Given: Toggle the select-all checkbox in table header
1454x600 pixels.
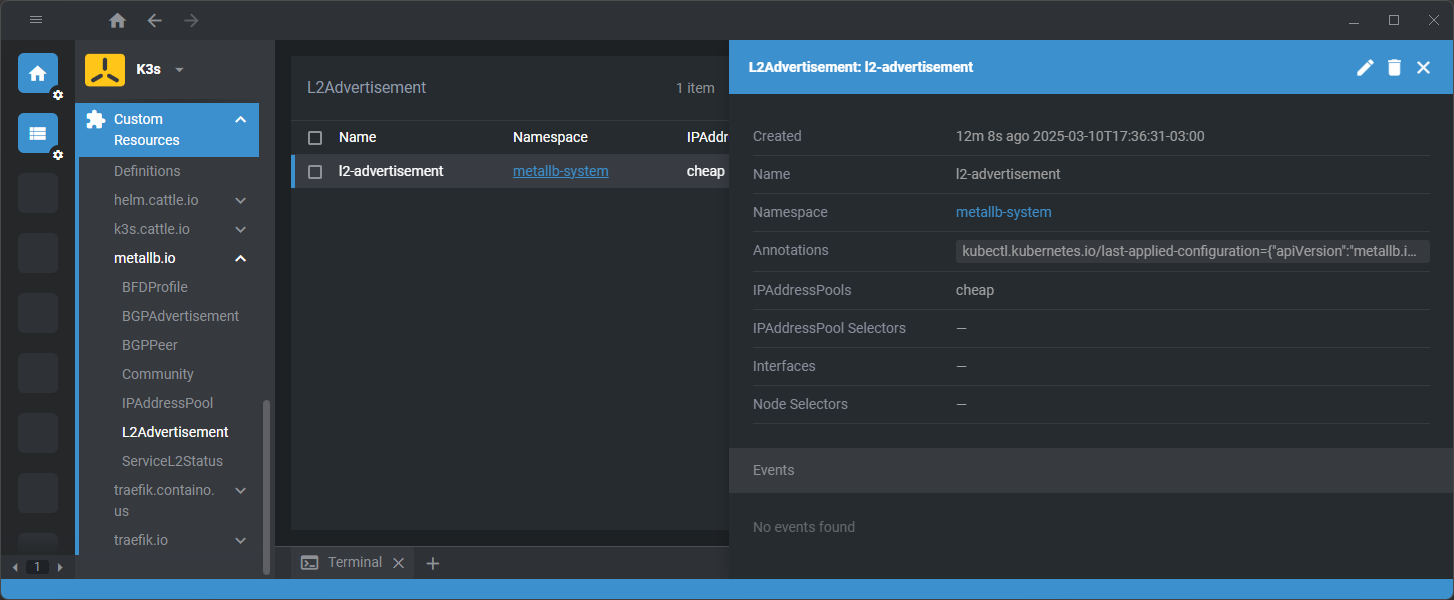Looking at the screenshot, I should pos(315,137).
